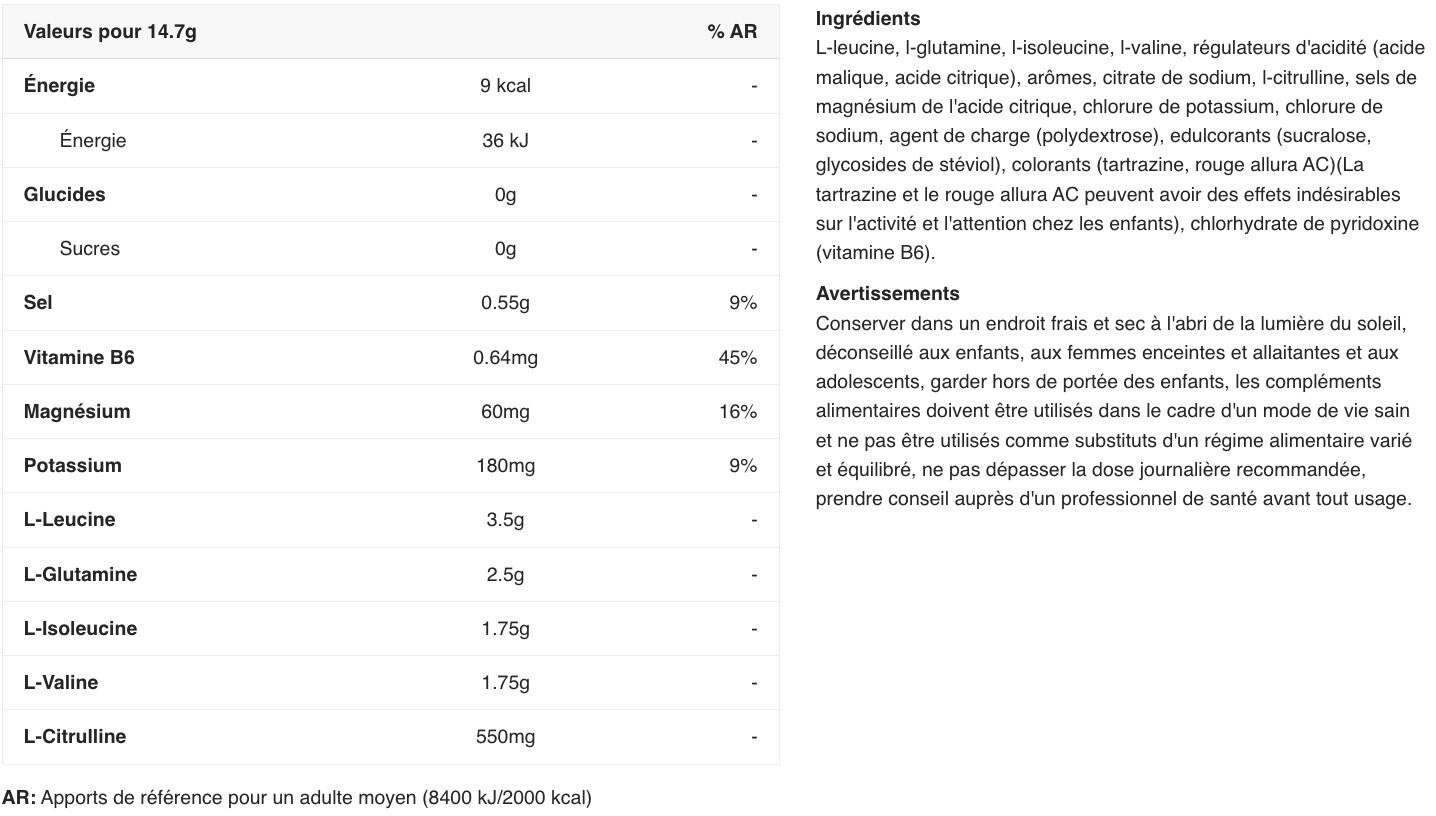Click the "AR:" footnote below the table
Image resolution: width=1436 pixels, height=816 pixels.
coord(19,798)
